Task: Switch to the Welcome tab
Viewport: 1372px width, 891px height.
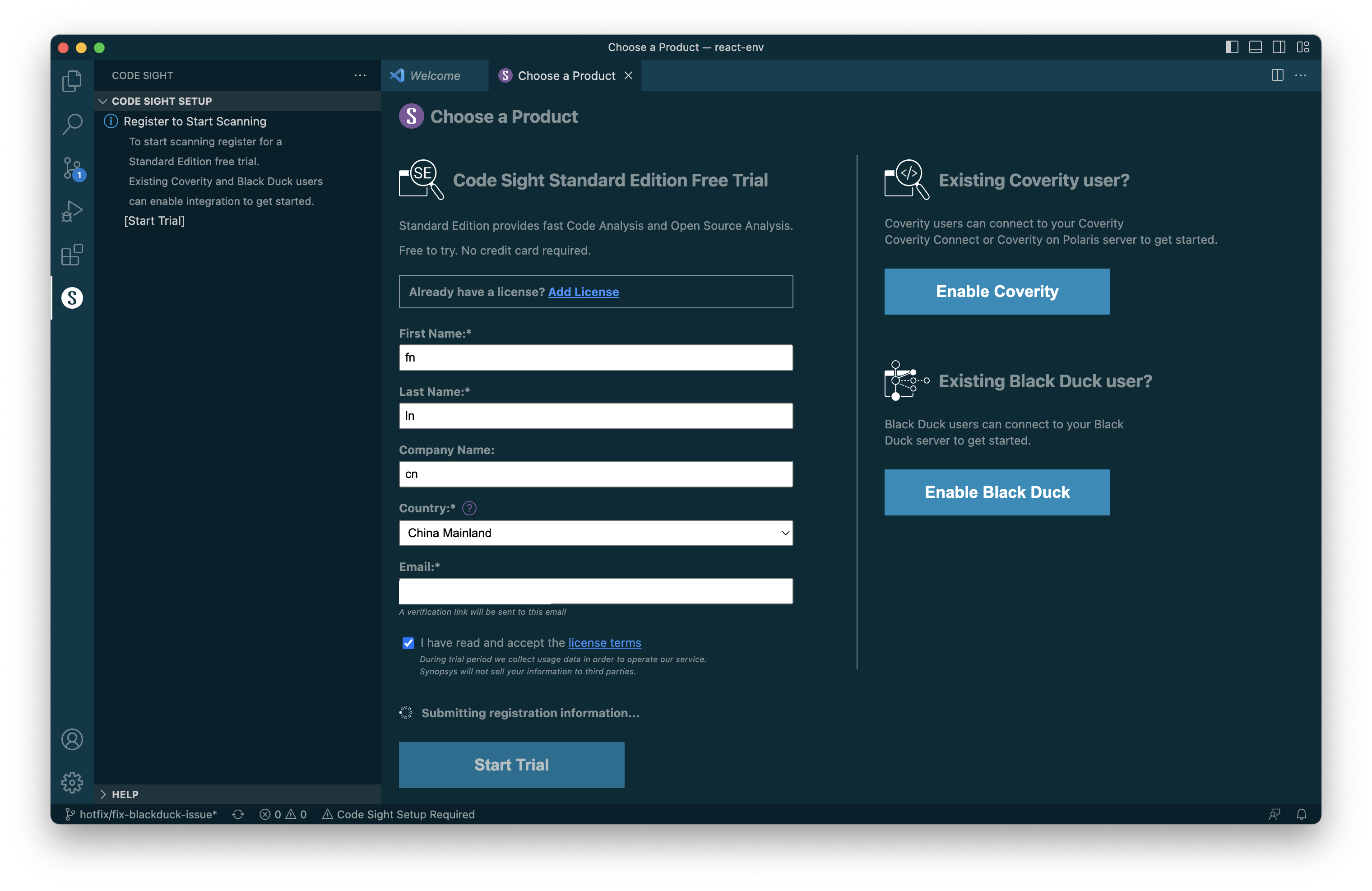Action: (434, 75)
